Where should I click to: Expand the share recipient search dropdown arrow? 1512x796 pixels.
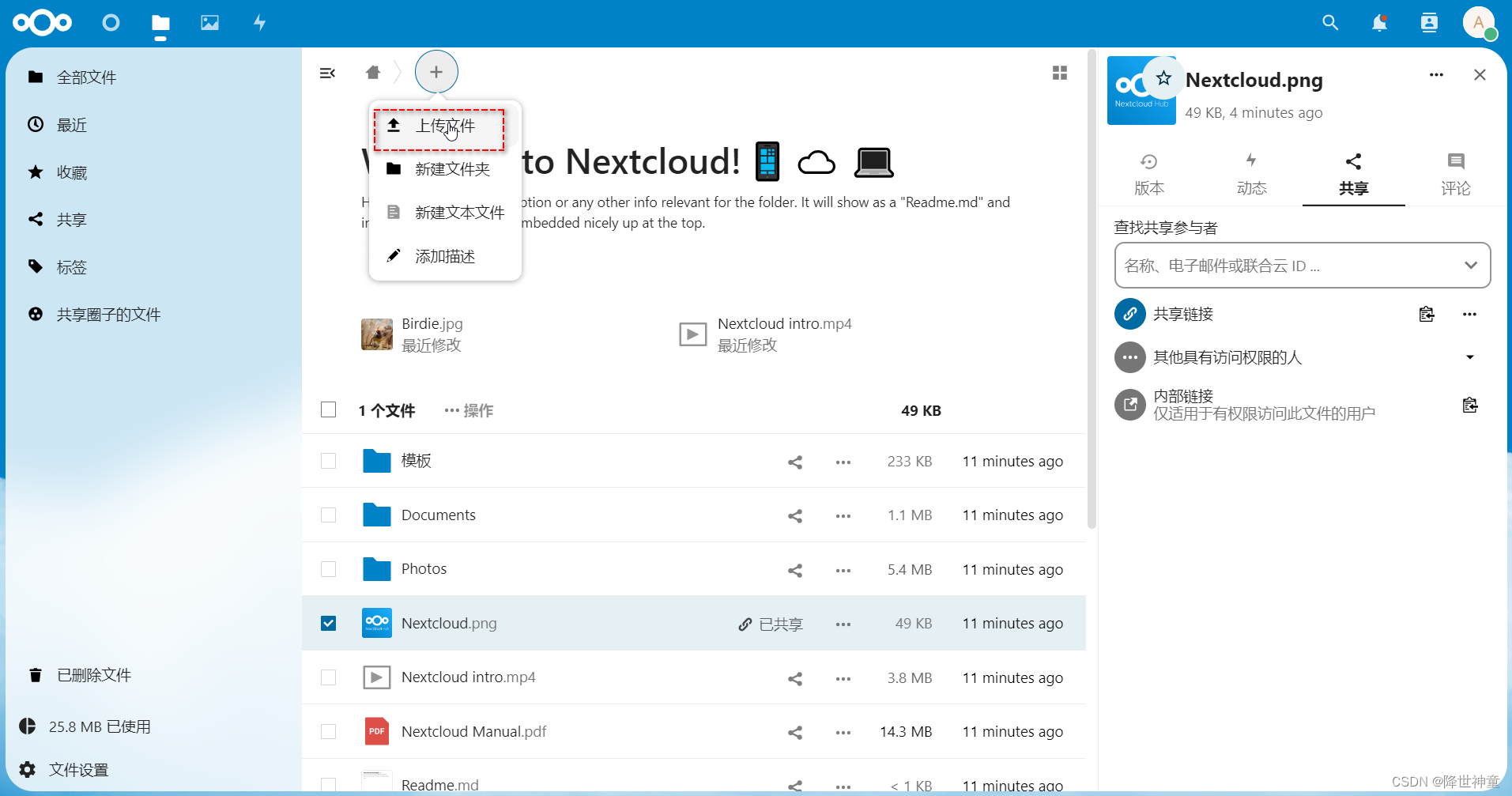(x=1470, y=265)
